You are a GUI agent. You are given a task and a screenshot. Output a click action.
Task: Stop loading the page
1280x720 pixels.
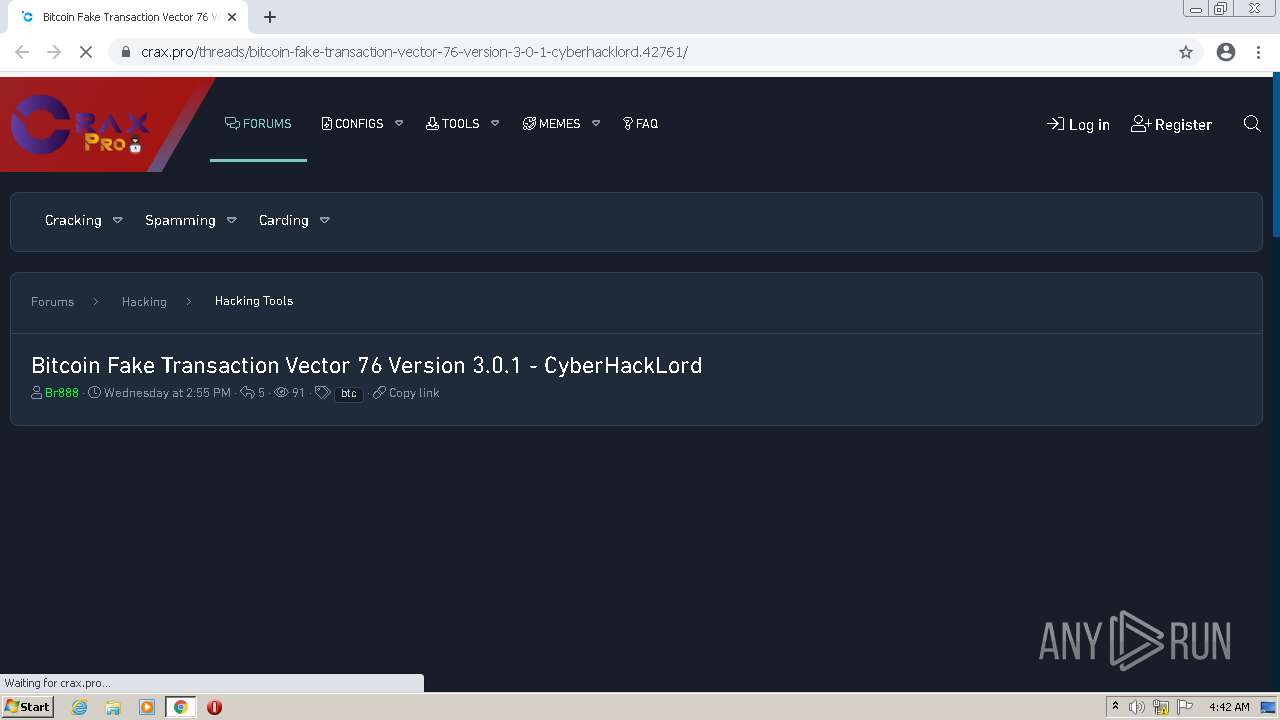[x=86, y=52]
